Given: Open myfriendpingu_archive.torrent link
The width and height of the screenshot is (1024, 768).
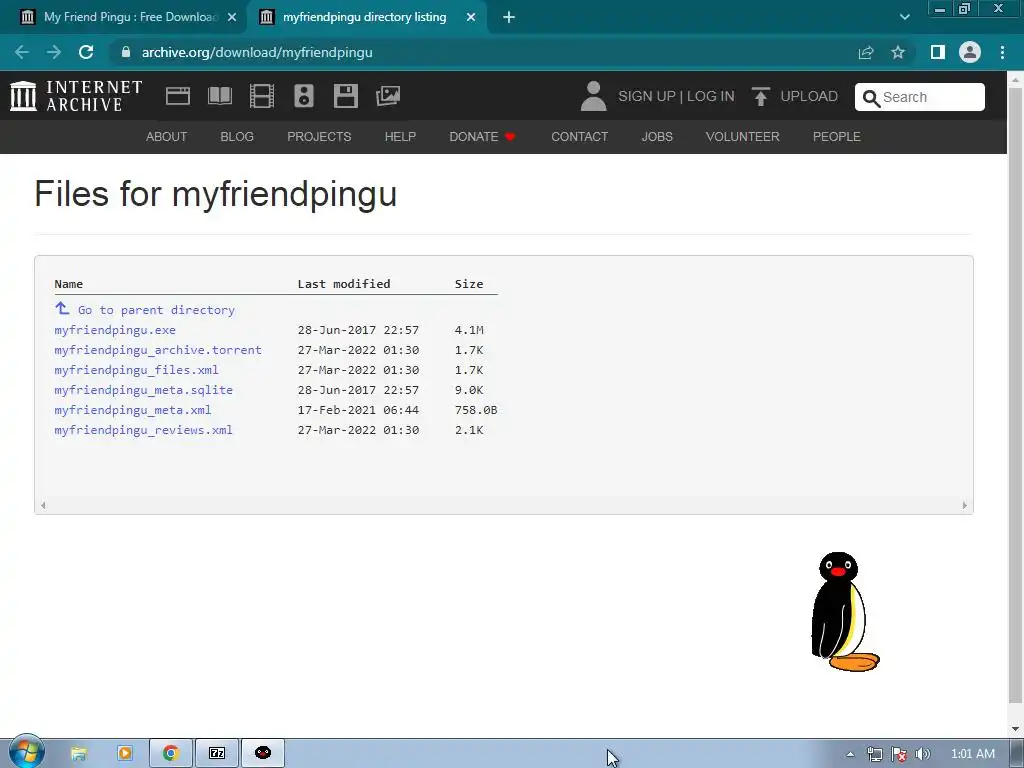Looking at the screenshot, I should coord(158,350).
